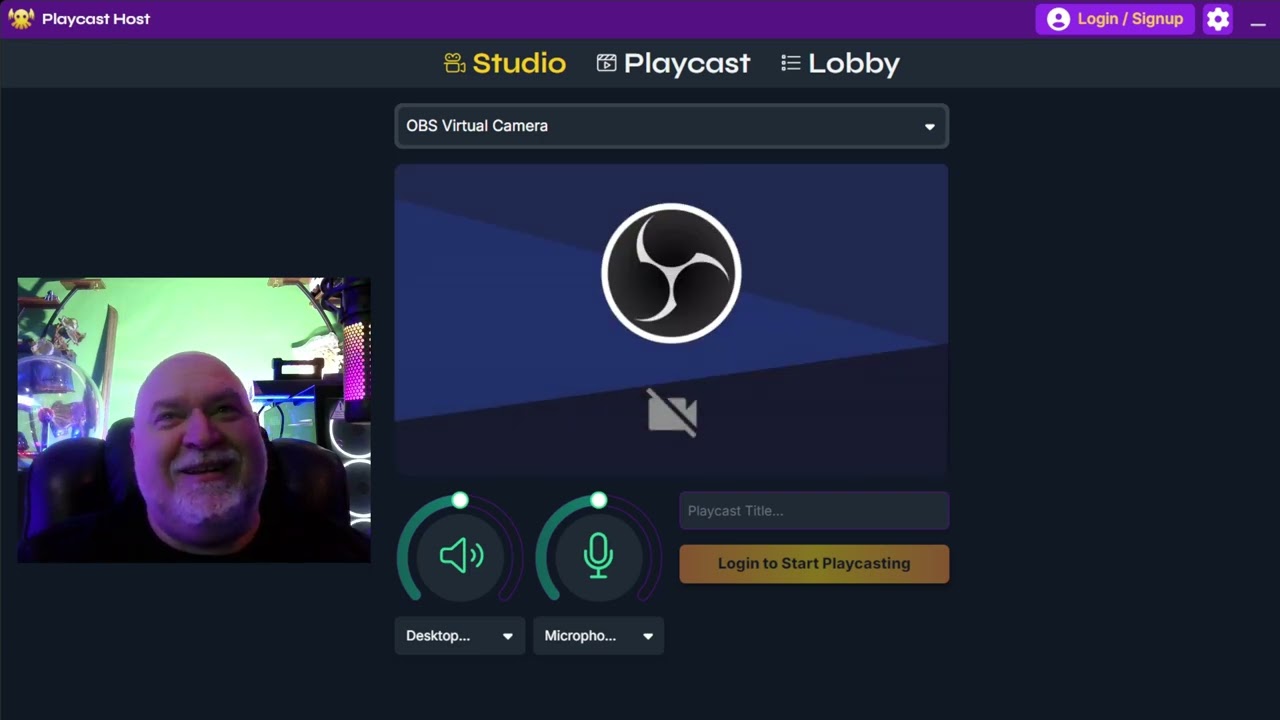Click the Playcast Host logo icon
This screenshot has height=720, width=1280.
(21, 19)
